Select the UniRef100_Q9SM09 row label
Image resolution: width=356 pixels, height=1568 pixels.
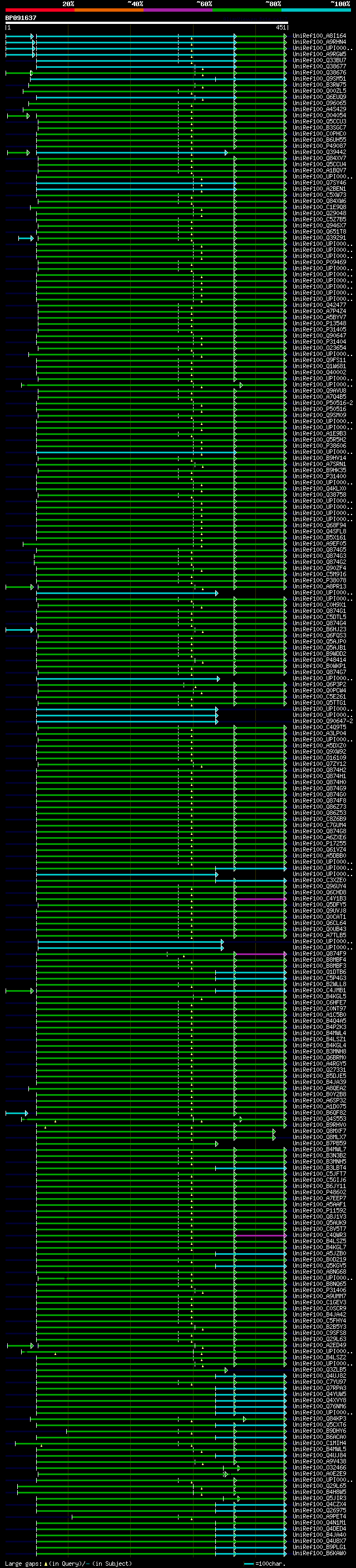[319, 415]
